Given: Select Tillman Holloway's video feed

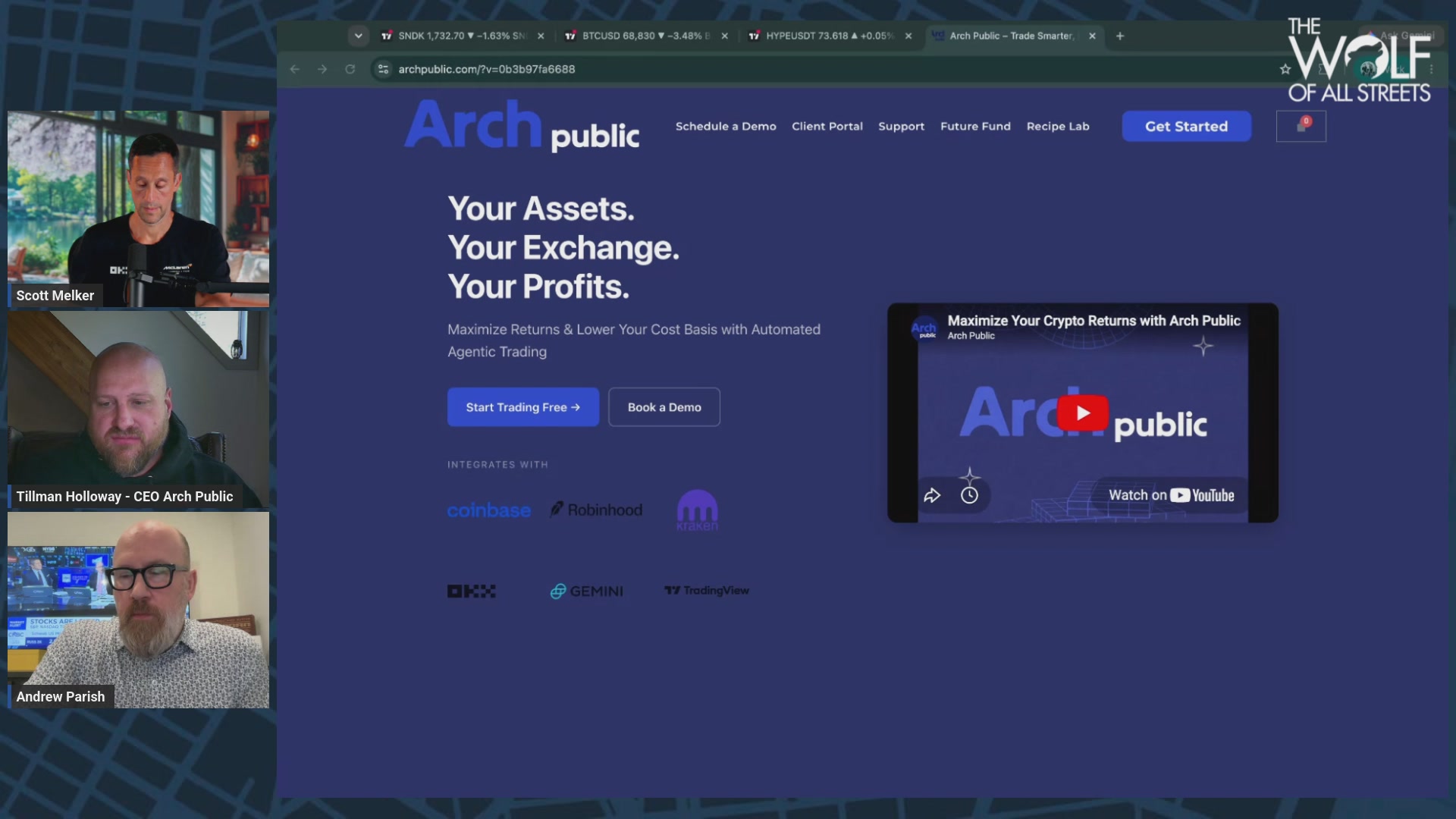Looking at the screenshot, I should pyautogui.click(x=138, y=409).
